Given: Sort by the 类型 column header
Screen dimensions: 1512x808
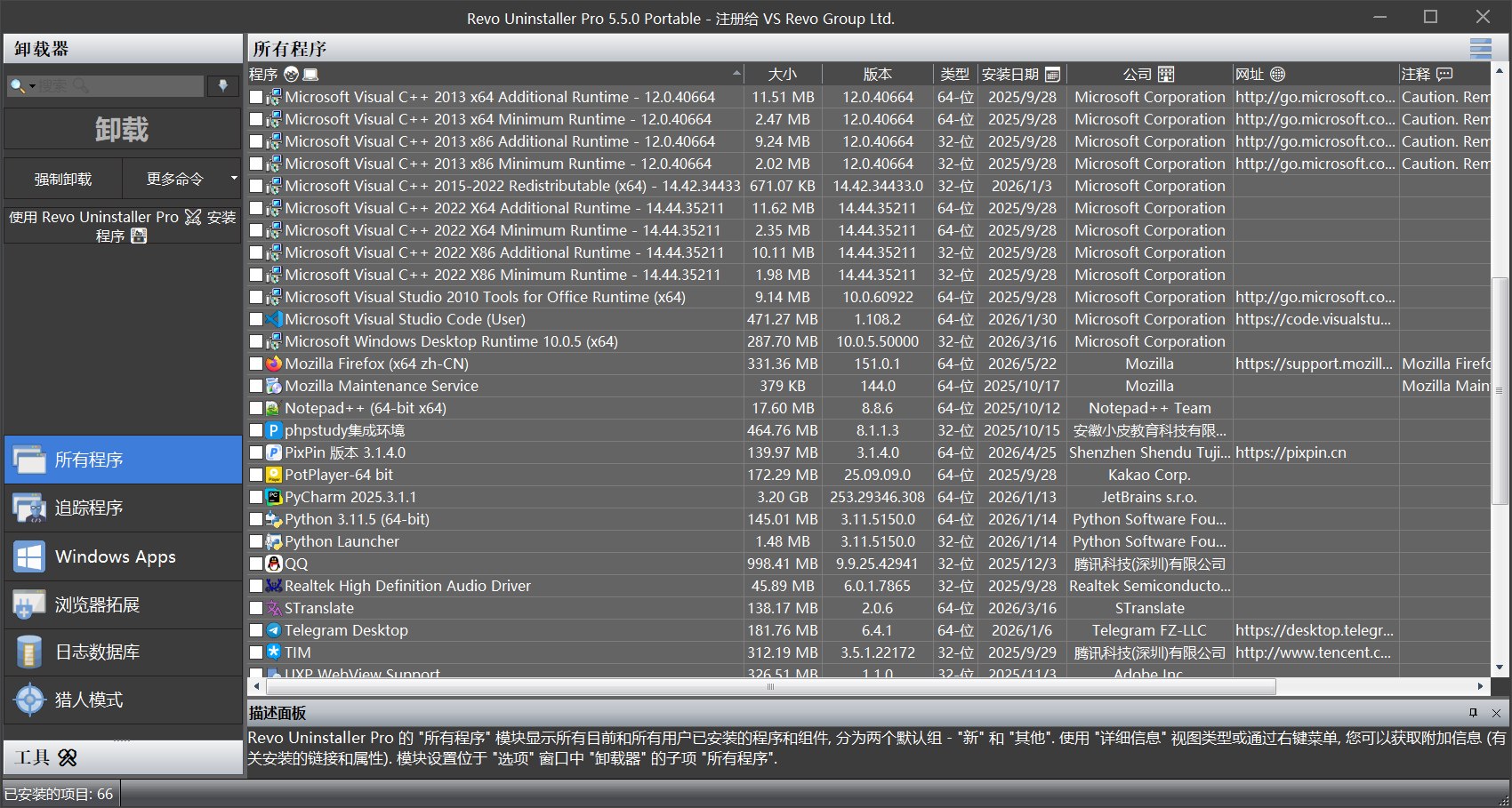Looking at the screenshot, I should pyautogui.click(x=955, y=74).
